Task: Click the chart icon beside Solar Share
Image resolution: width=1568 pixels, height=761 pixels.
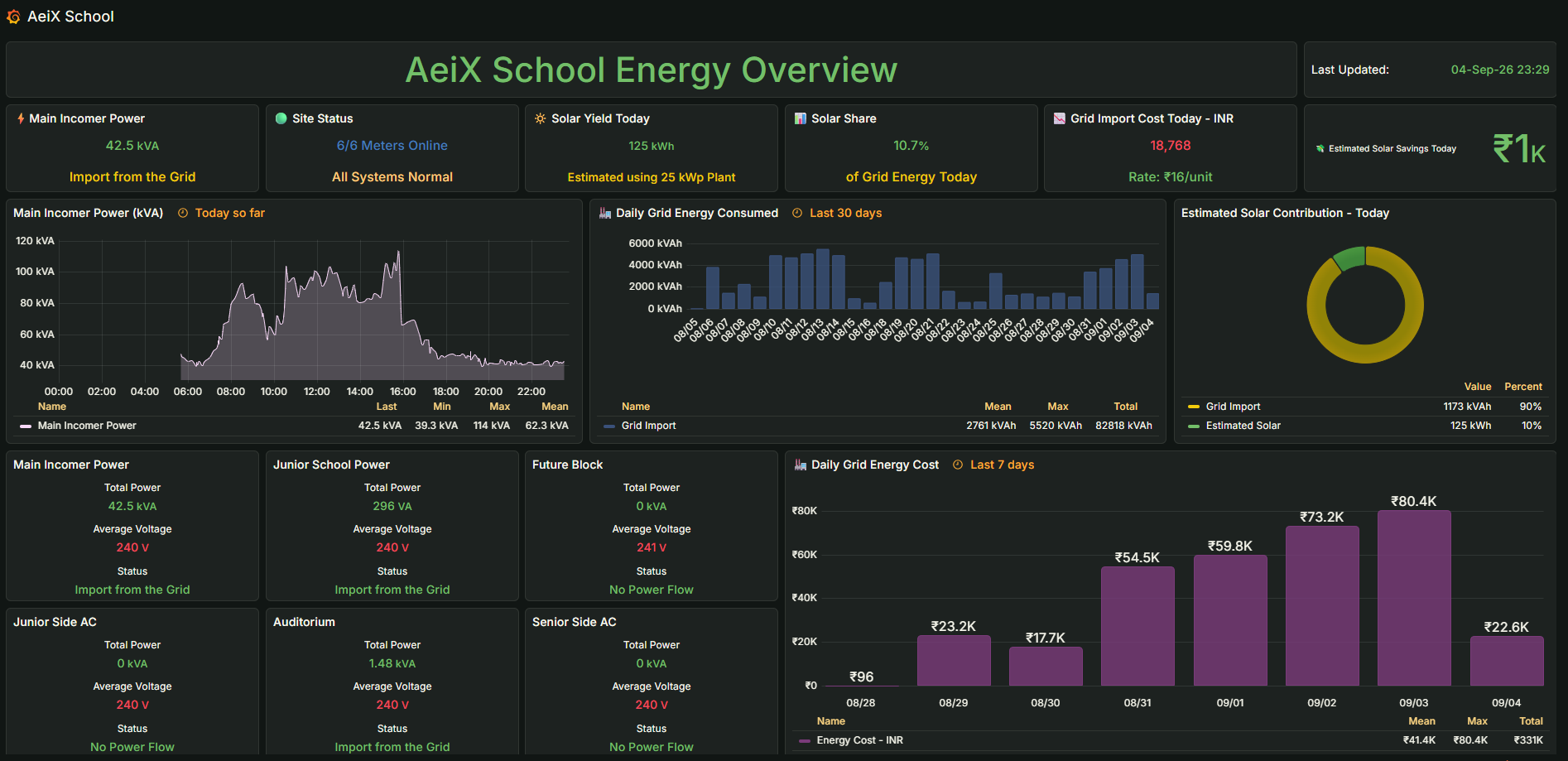Action: [x=801, y=118]
